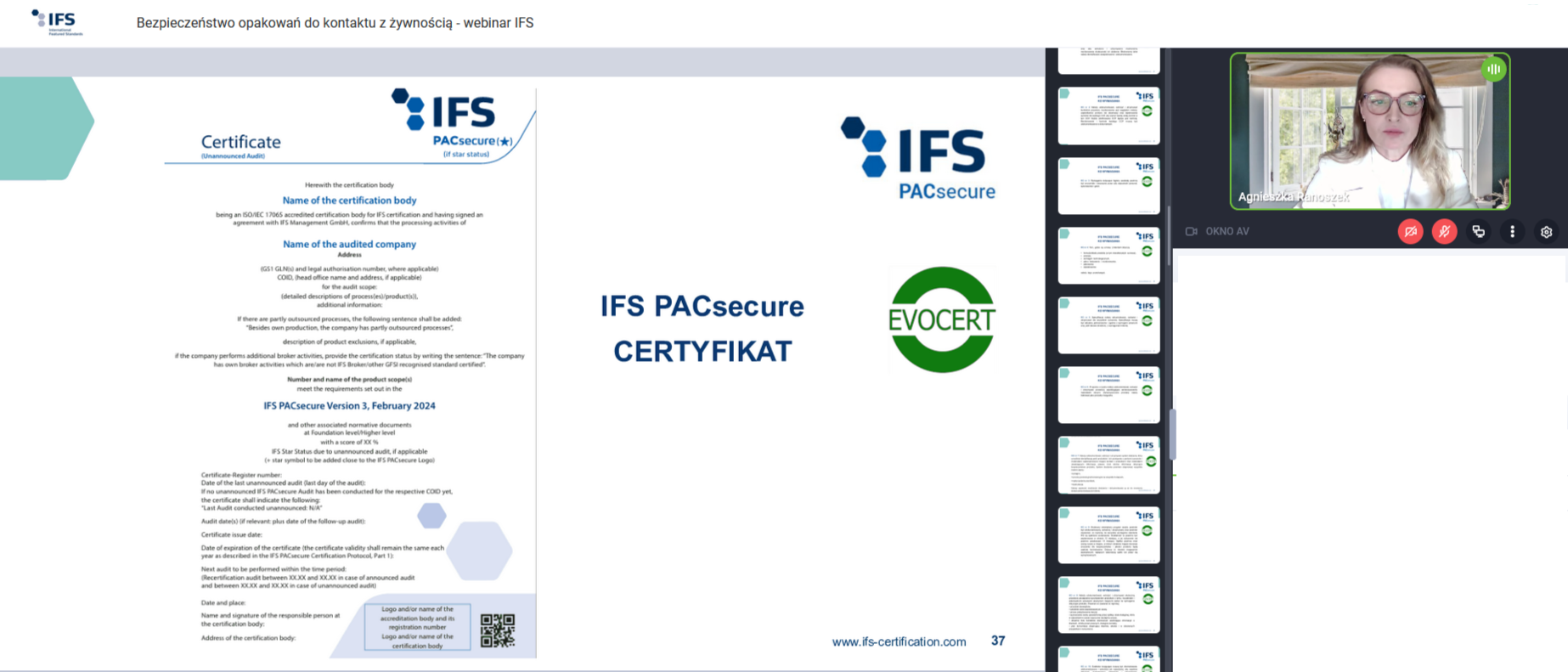Click 'Name of the audited company' text
Viewport: 1568px width, 672px height.
[349, 244]
